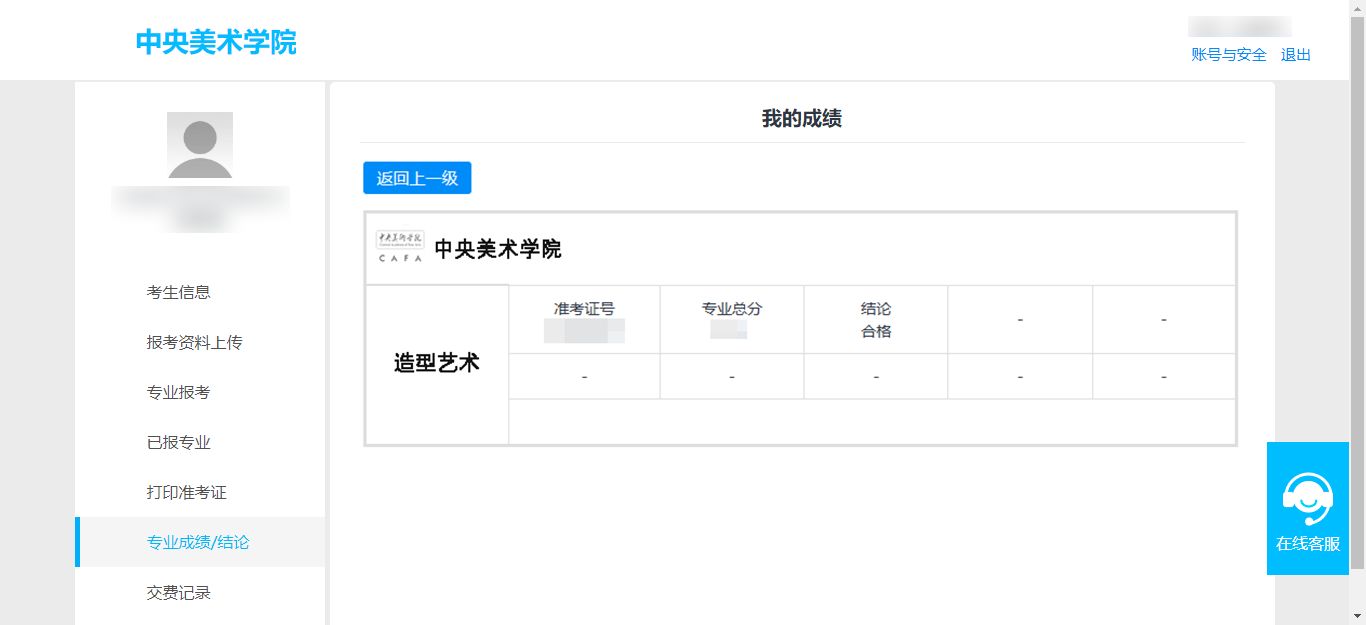Click the user avatar profile picture
The width and height of the screenshot is (1366, 625).
(x=200, y=145)
